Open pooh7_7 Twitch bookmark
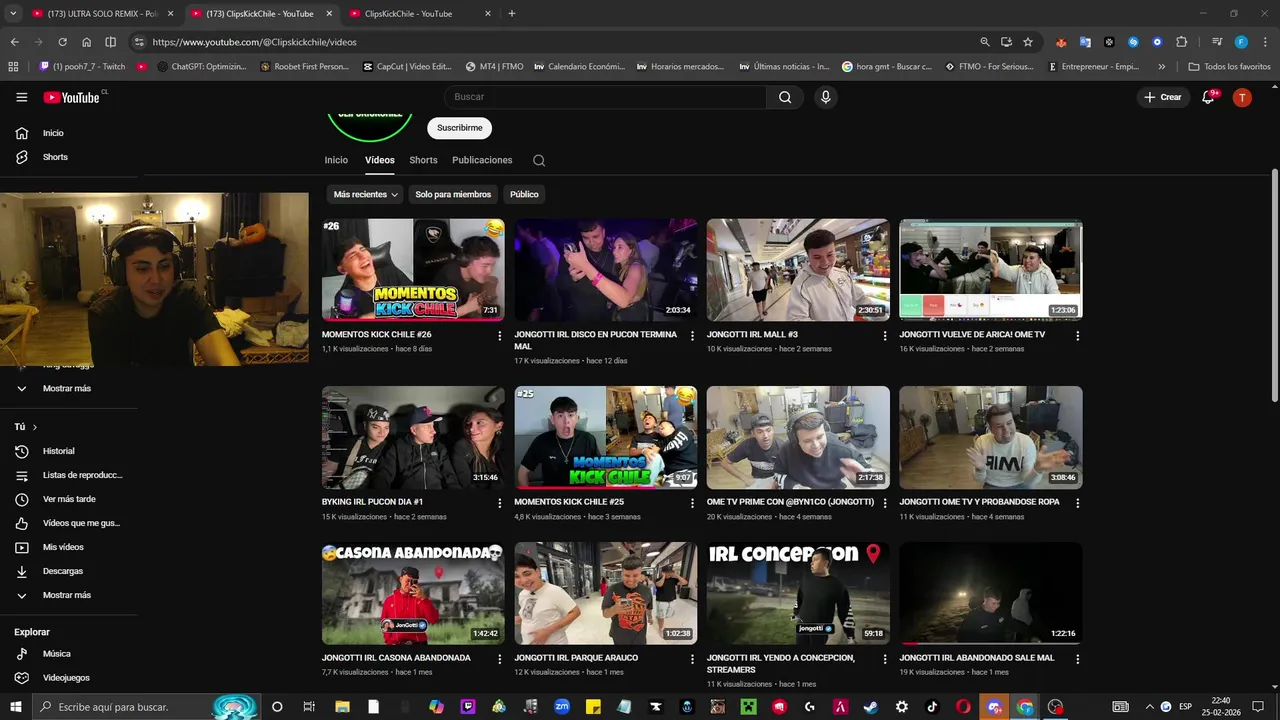 click(x=82, y=67)
